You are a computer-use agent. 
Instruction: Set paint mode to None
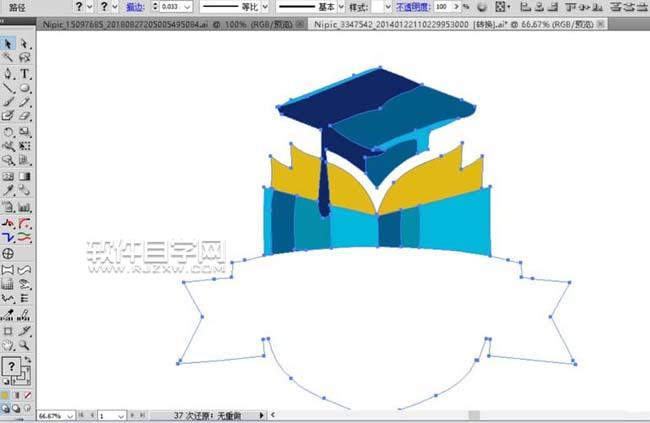point(27,395)
